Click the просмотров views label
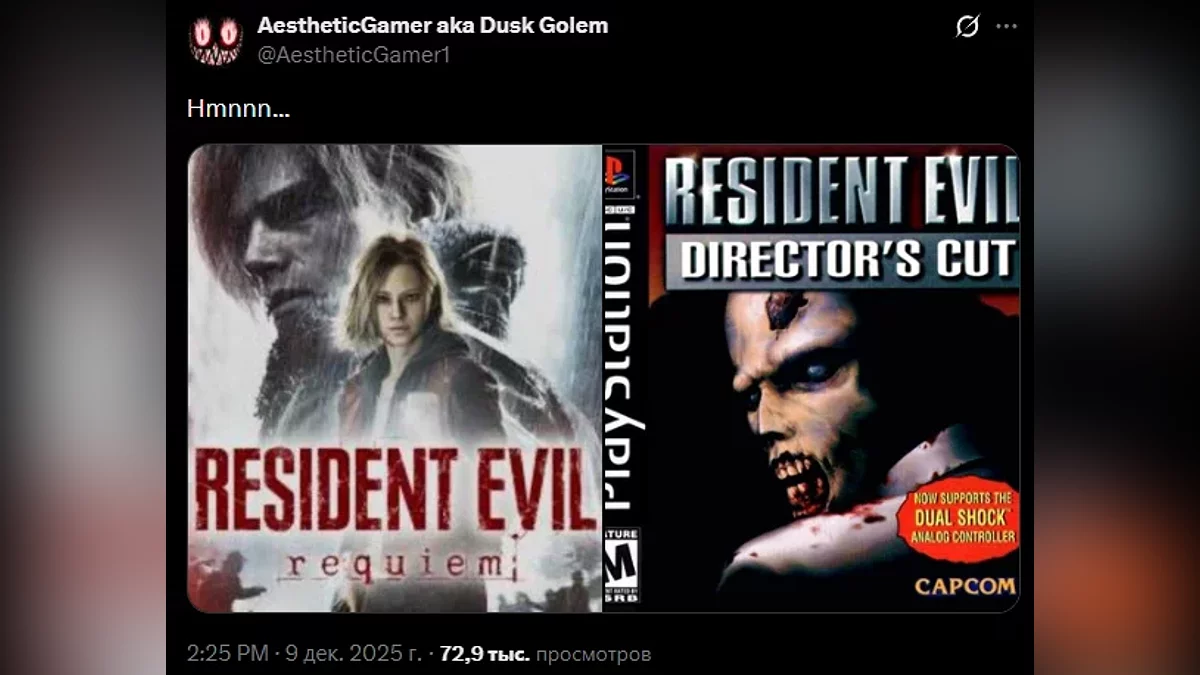1200x675 pixels. pyautogui.click(x=593, y=655)
